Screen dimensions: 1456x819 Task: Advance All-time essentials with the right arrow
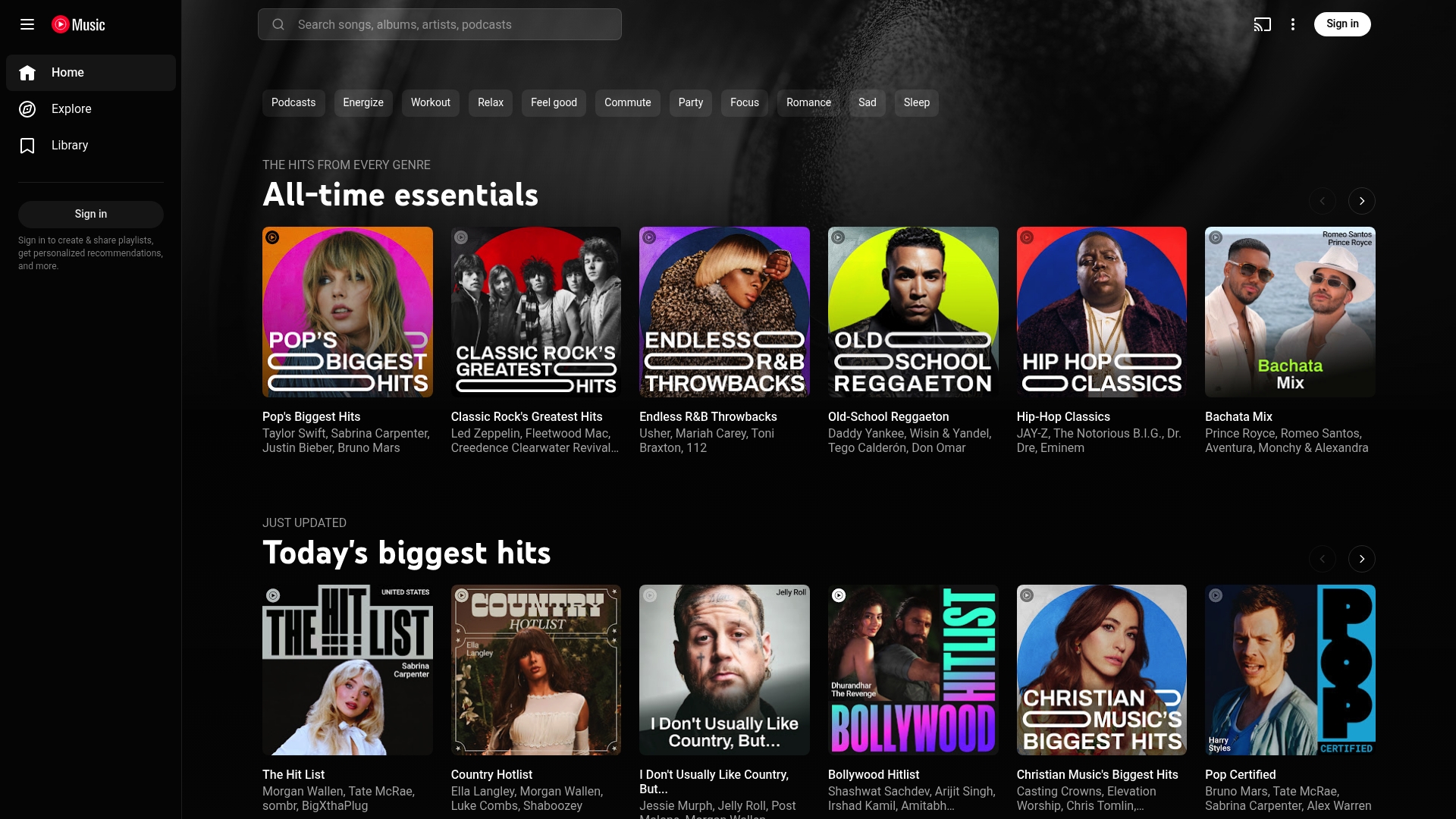(1361, 201)
